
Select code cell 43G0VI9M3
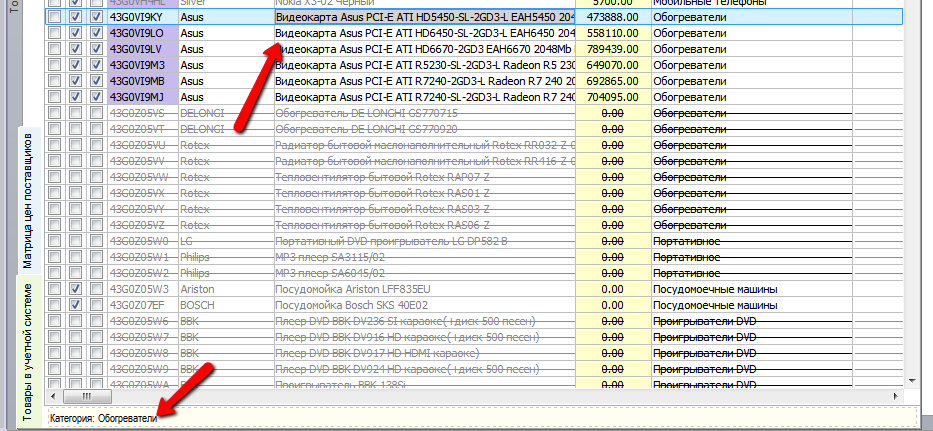point(142,65)
